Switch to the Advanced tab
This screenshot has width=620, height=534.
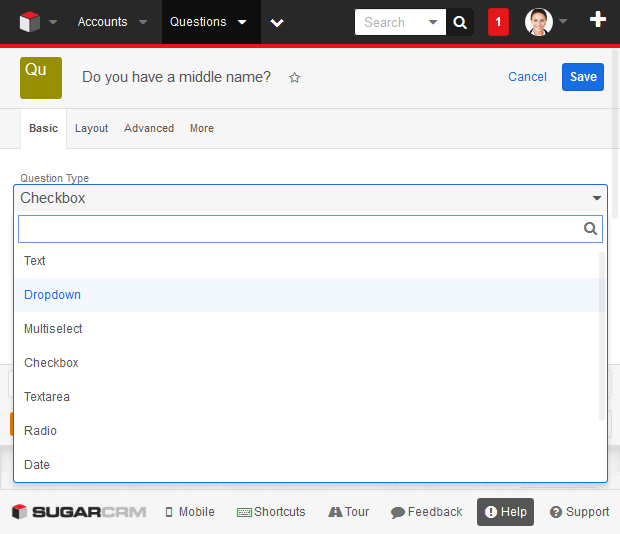coord(149,128)
